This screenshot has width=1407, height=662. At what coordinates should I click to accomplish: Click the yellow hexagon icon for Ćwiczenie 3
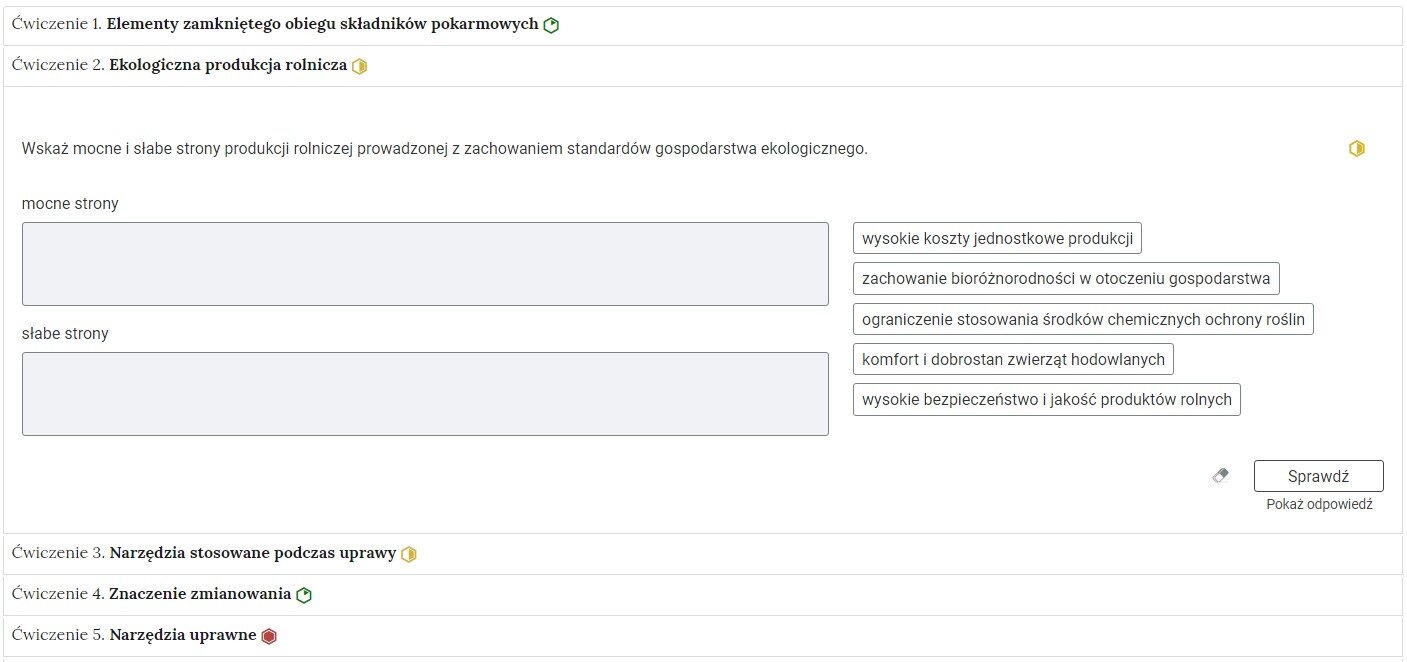tap(409, 554)
